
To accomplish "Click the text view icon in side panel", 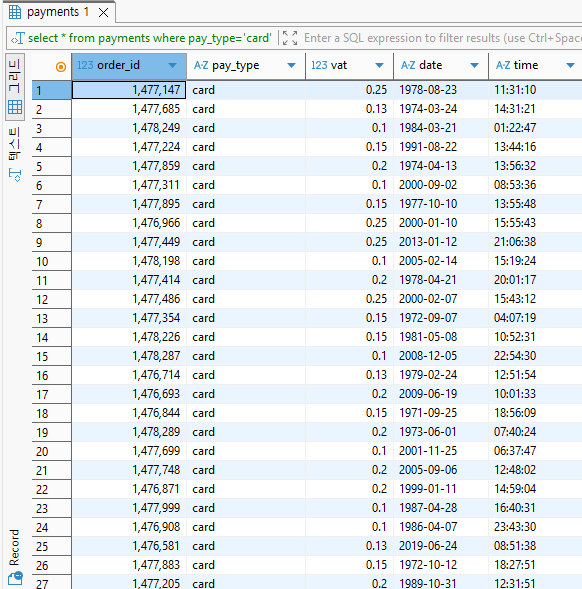I will point(15,175).
